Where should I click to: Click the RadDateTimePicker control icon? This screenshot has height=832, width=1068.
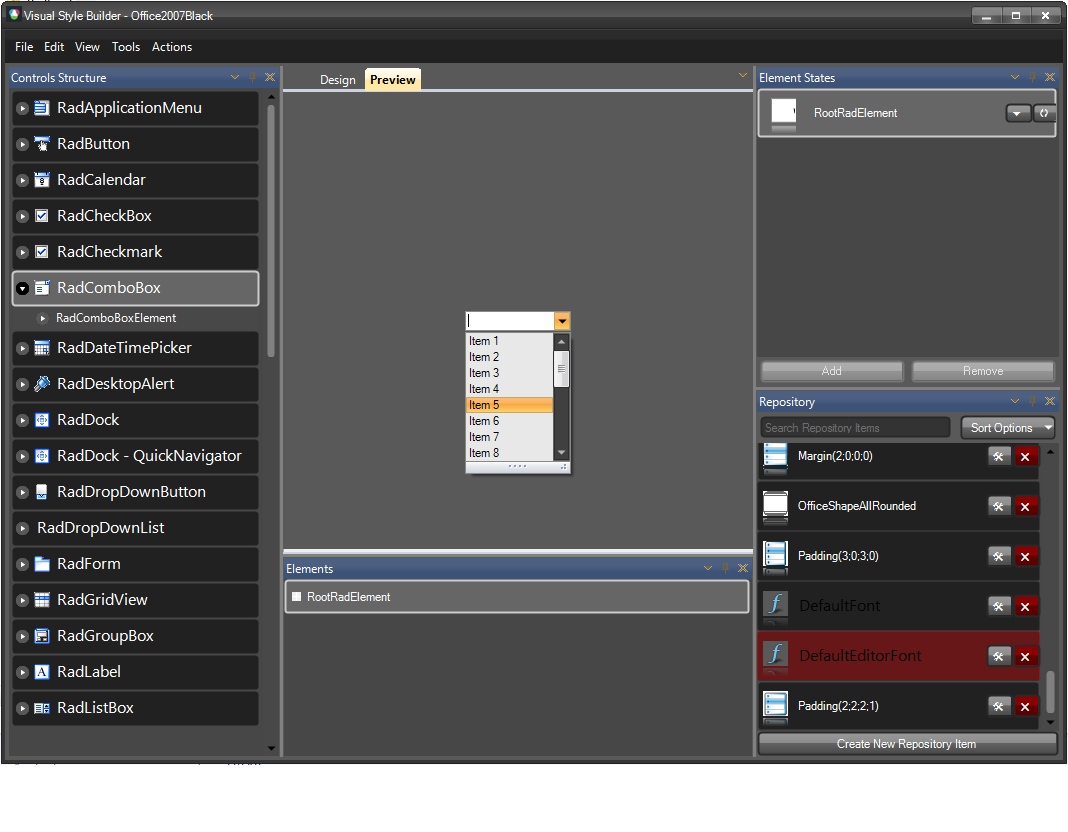point(42,349)
